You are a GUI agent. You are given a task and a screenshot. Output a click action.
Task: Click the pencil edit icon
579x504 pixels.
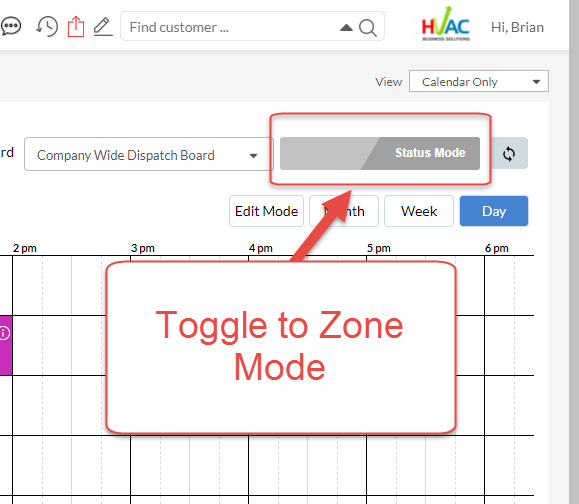[103, 27]
